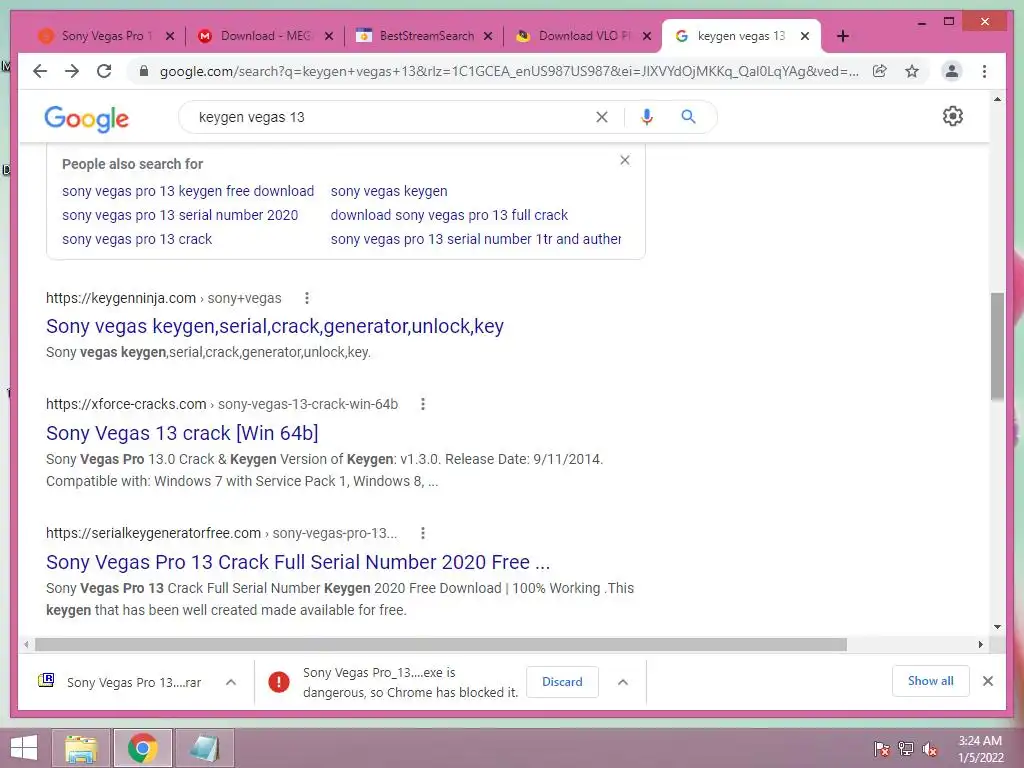Image resolution: width=1024 pixels, height=768 pixels.
Task: Search 'sony vegas pro 13 keygen free download'
Action: (188, 191)
